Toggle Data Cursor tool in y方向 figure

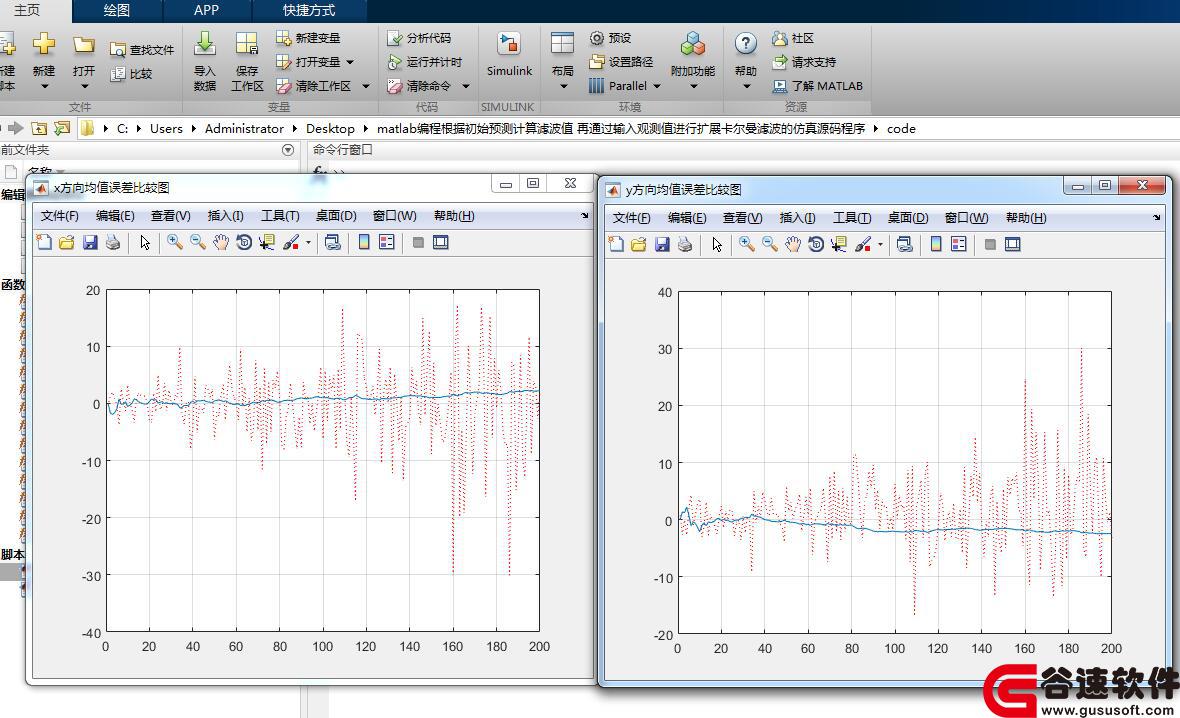click(x=838, y=244)
